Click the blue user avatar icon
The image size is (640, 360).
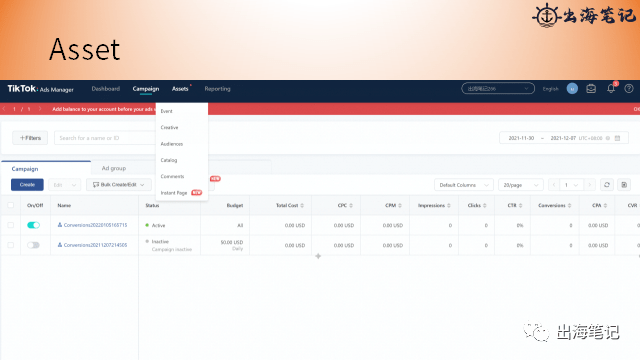click(572, 89)
